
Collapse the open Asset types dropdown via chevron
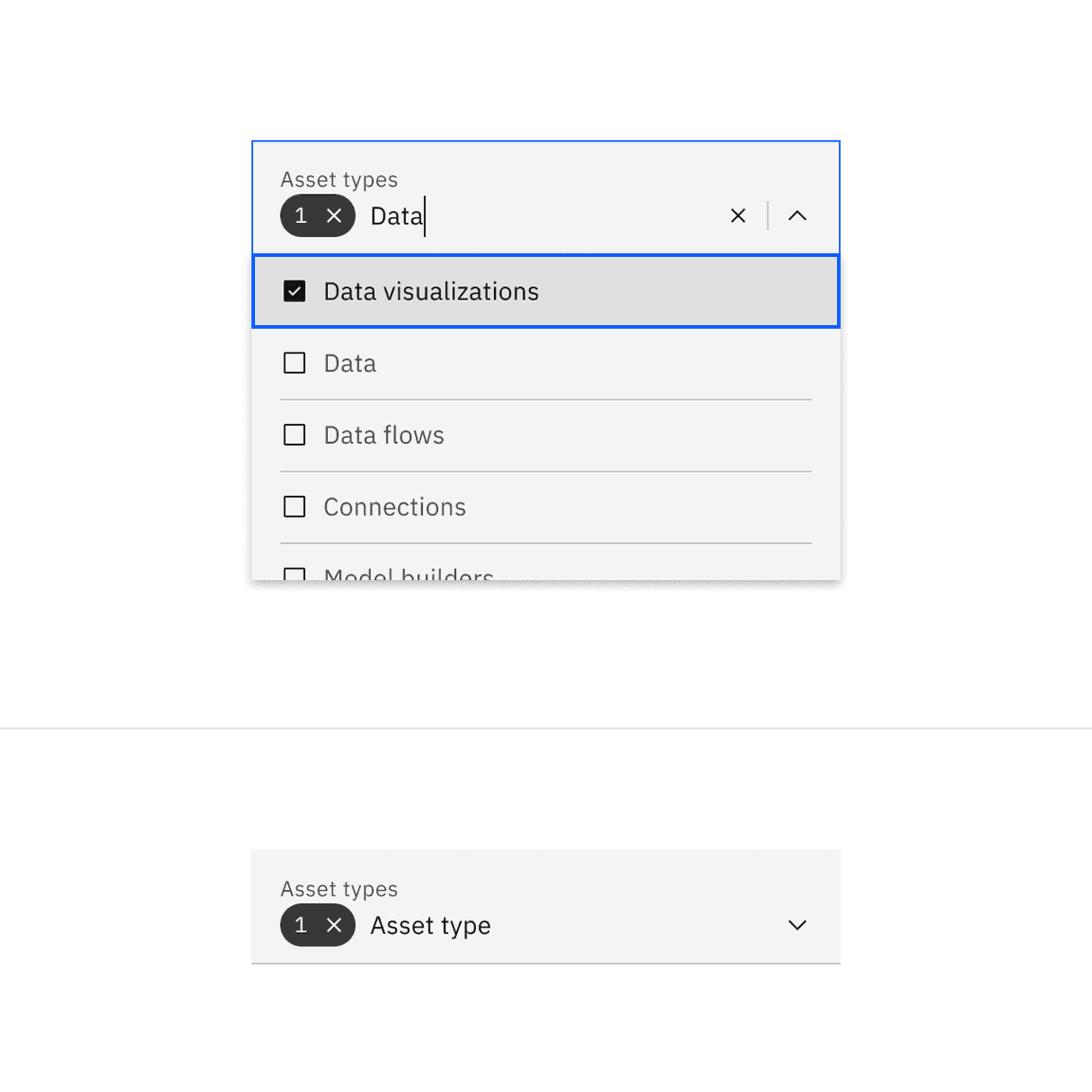coord(797,215)
